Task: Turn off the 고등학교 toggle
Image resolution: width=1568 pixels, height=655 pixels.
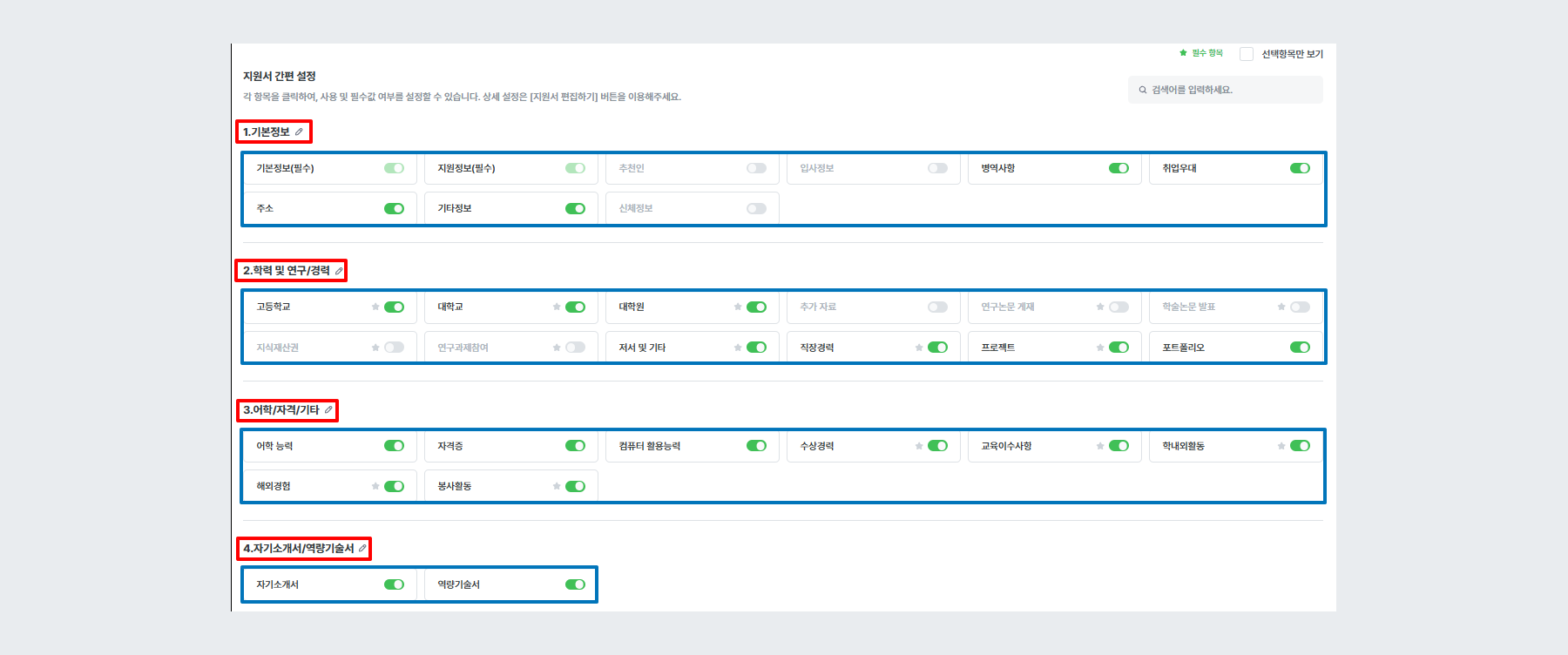Action: pos(395,307)
